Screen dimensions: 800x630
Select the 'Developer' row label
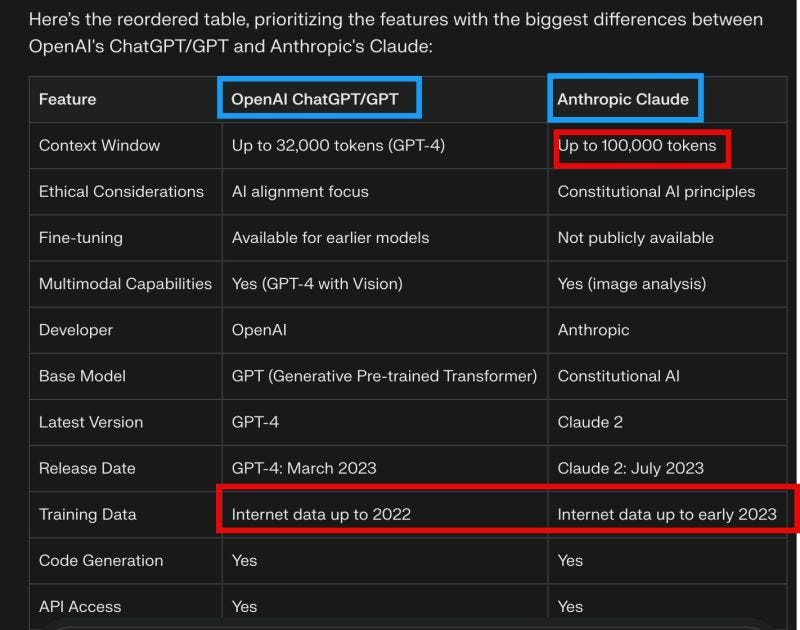tap(76, 330)
